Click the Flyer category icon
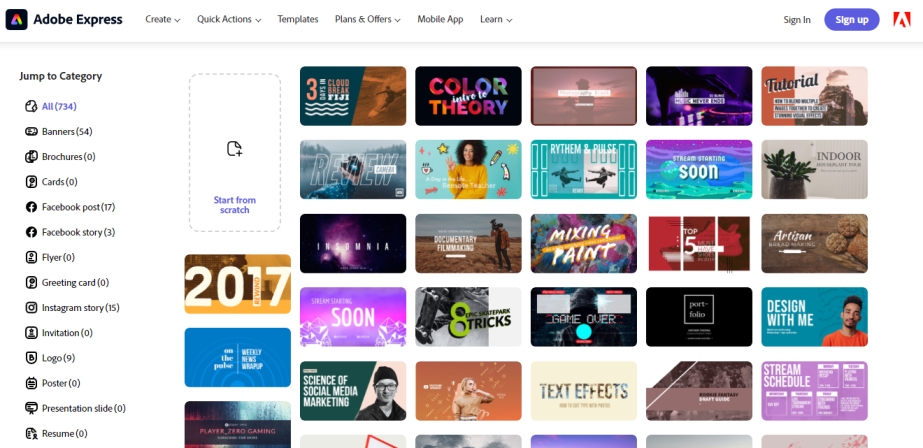Screen dimensions: 923x448 tap(31, 257)
